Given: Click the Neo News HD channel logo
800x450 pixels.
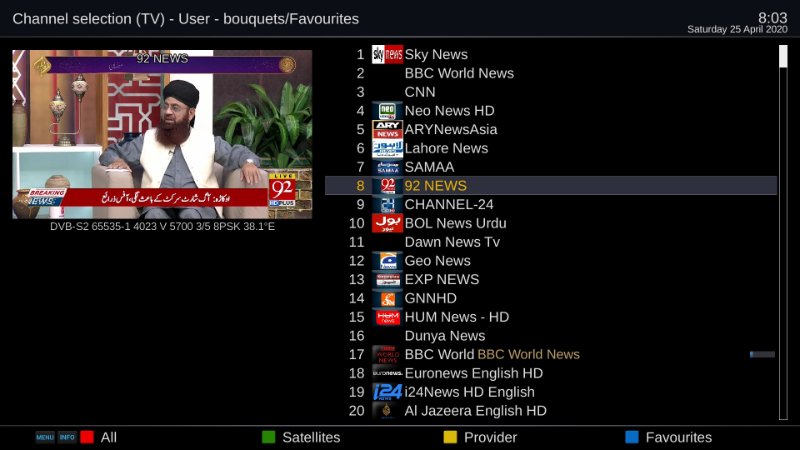Looking at the screenshot, I should pos(387,111).
